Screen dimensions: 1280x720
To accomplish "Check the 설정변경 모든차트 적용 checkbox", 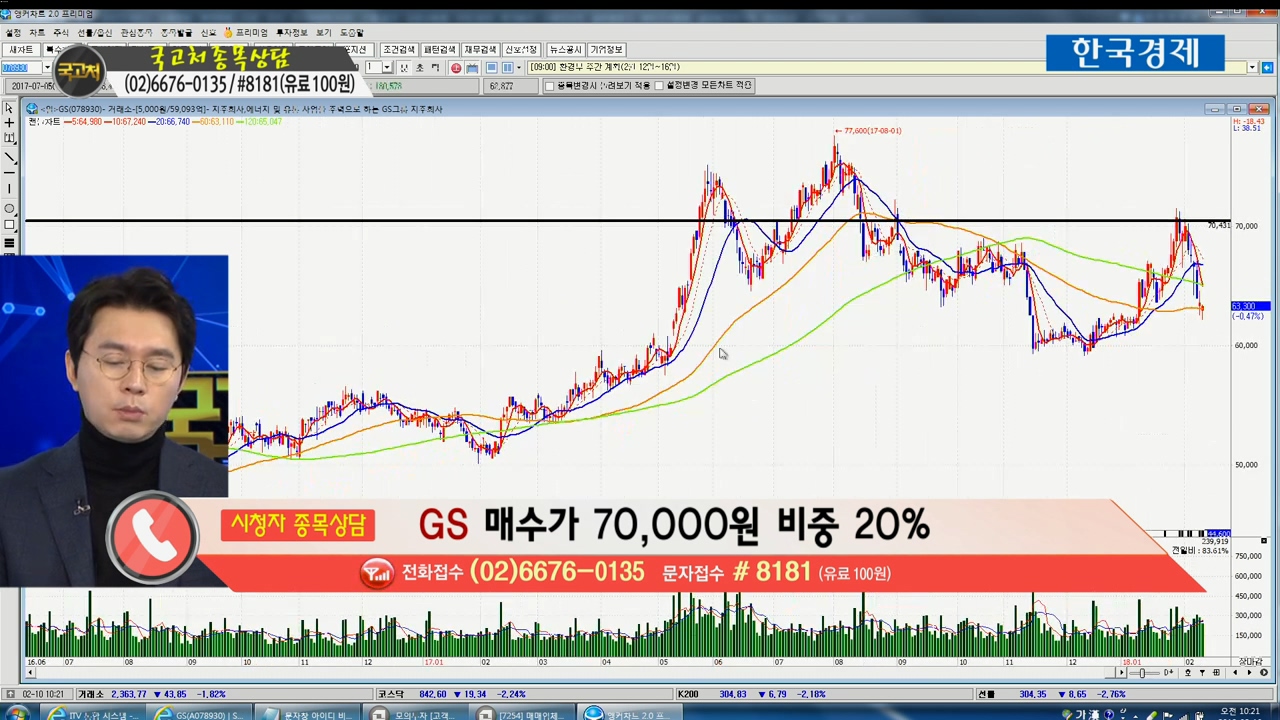I will pos(660,86).
